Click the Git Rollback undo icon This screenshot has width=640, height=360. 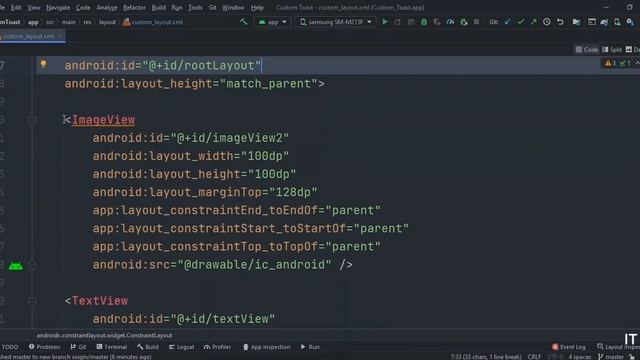click(560, 22)
